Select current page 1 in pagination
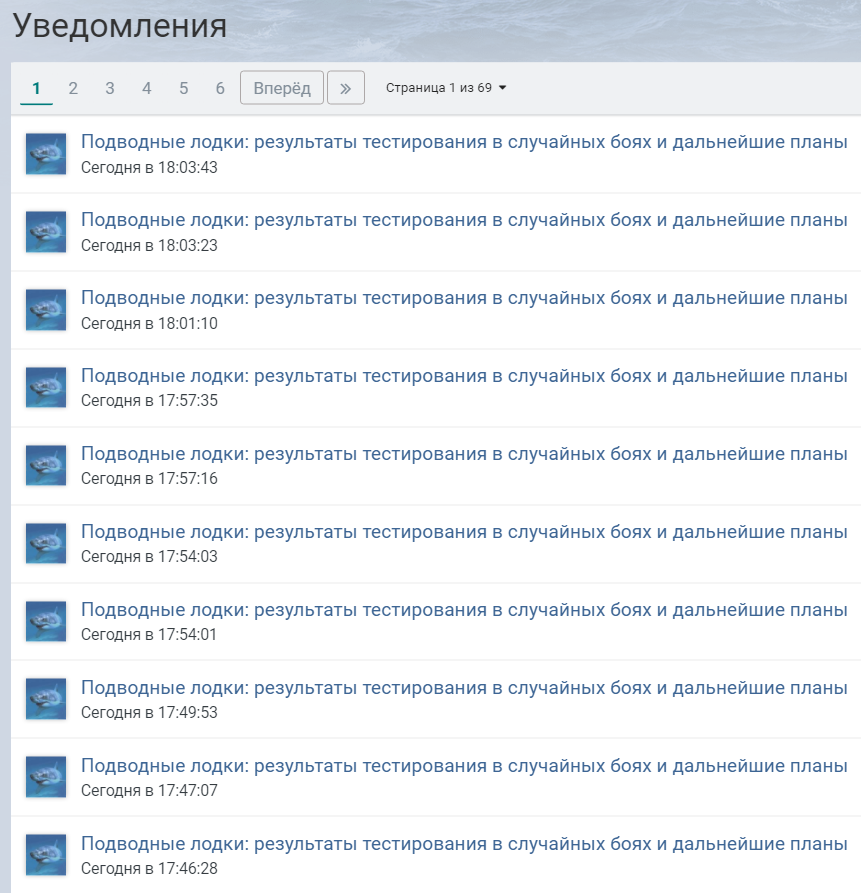Screen dimensions: 861x893 tap(36, 88)
